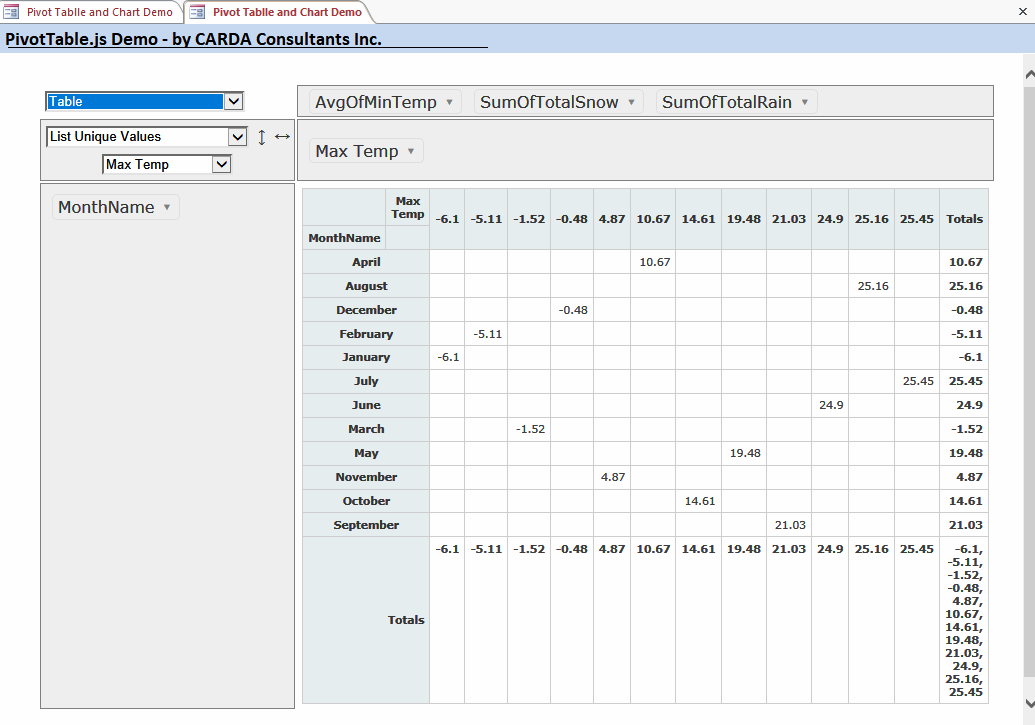This screenshot has height=725, width=1035.
Task: Open the SumOfTotalRain filter dropdown
Action: pos(805,101)
